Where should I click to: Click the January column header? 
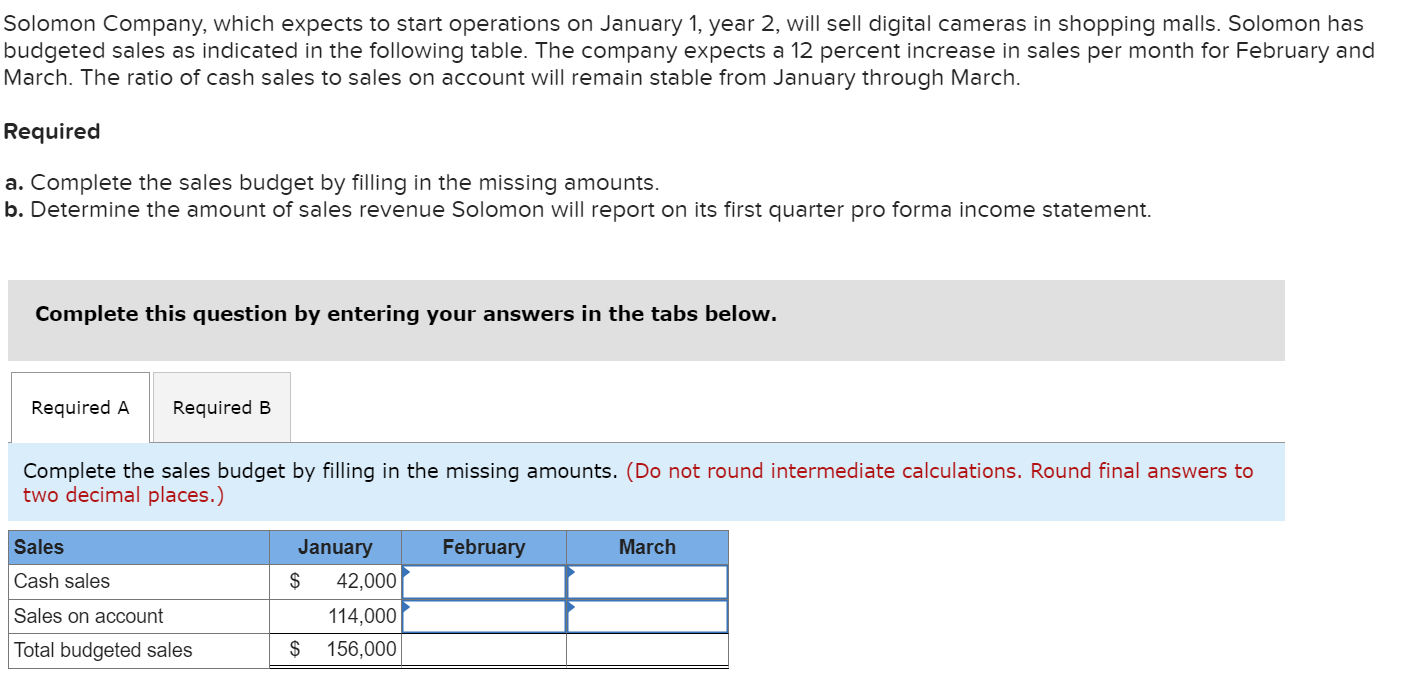[335, 547]
